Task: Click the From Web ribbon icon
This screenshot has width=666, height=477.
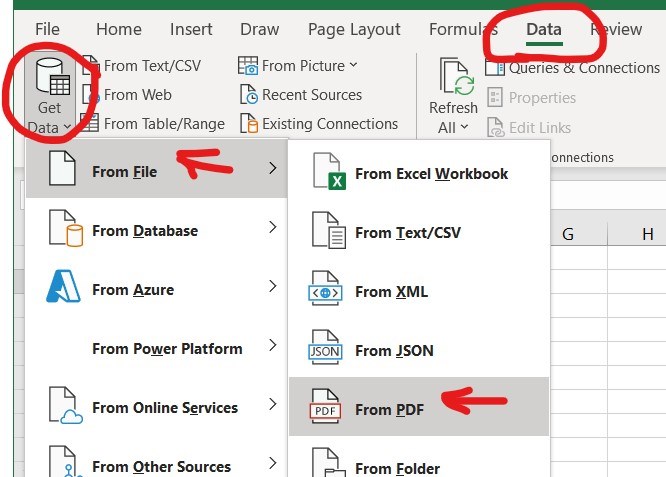Action: (x=90, y=95)
